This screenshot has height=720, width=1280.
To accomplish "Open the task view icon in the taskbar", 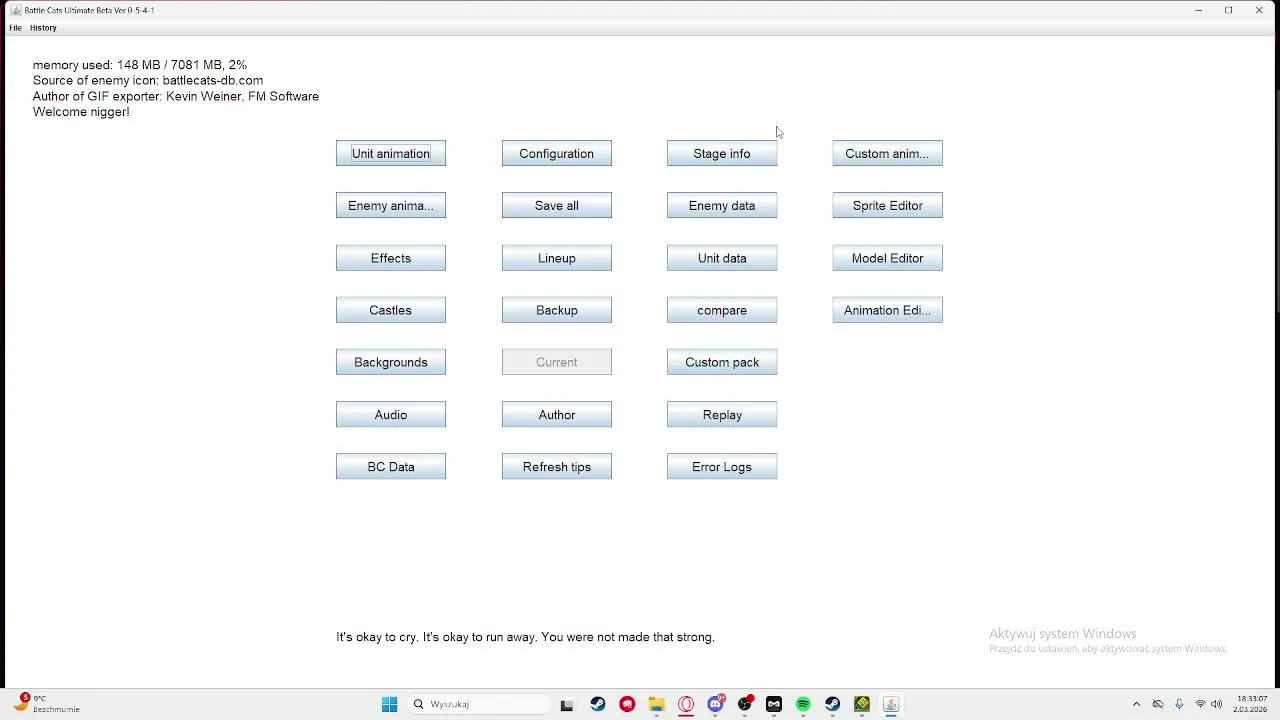I will click(x=567, y=704).
